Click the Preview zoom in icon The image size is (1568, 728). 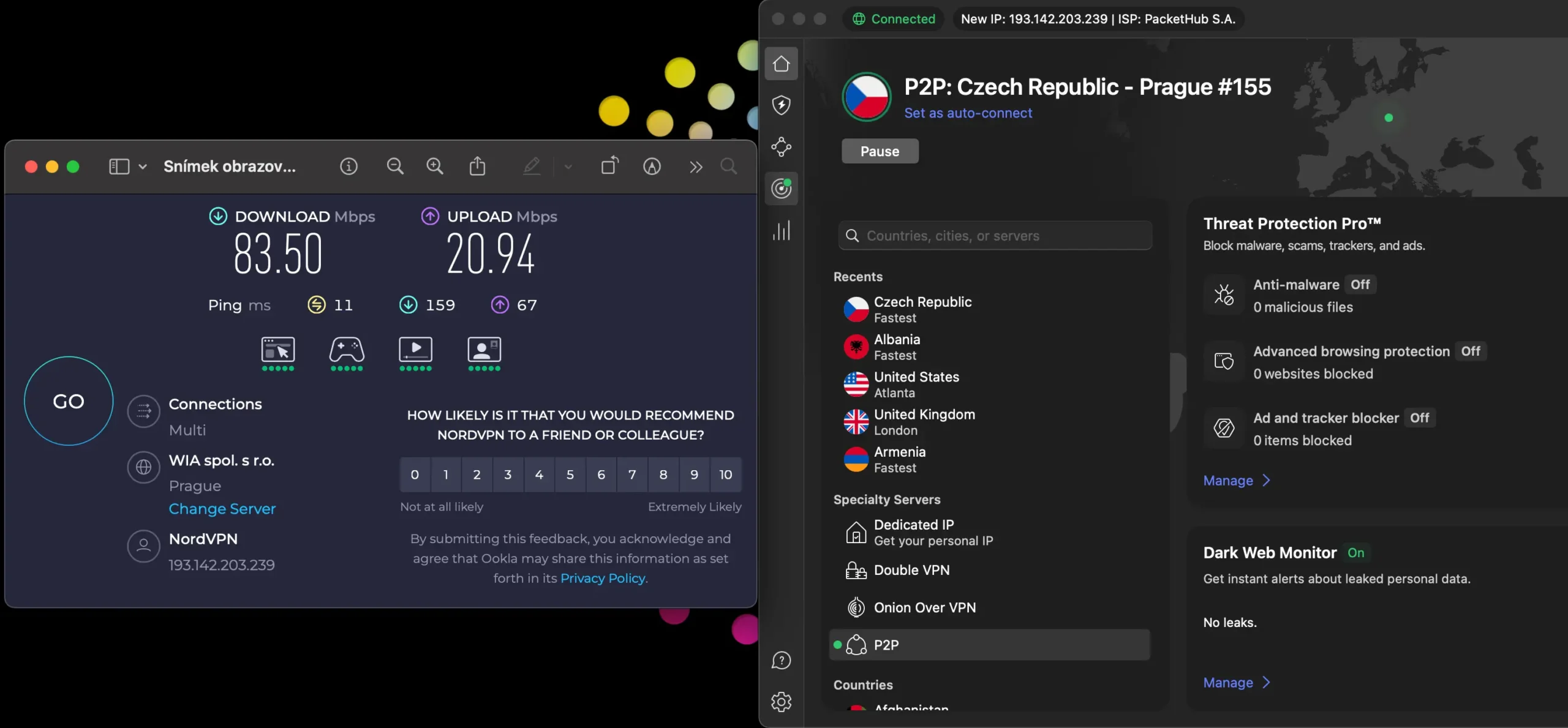(x=434, y=167)
